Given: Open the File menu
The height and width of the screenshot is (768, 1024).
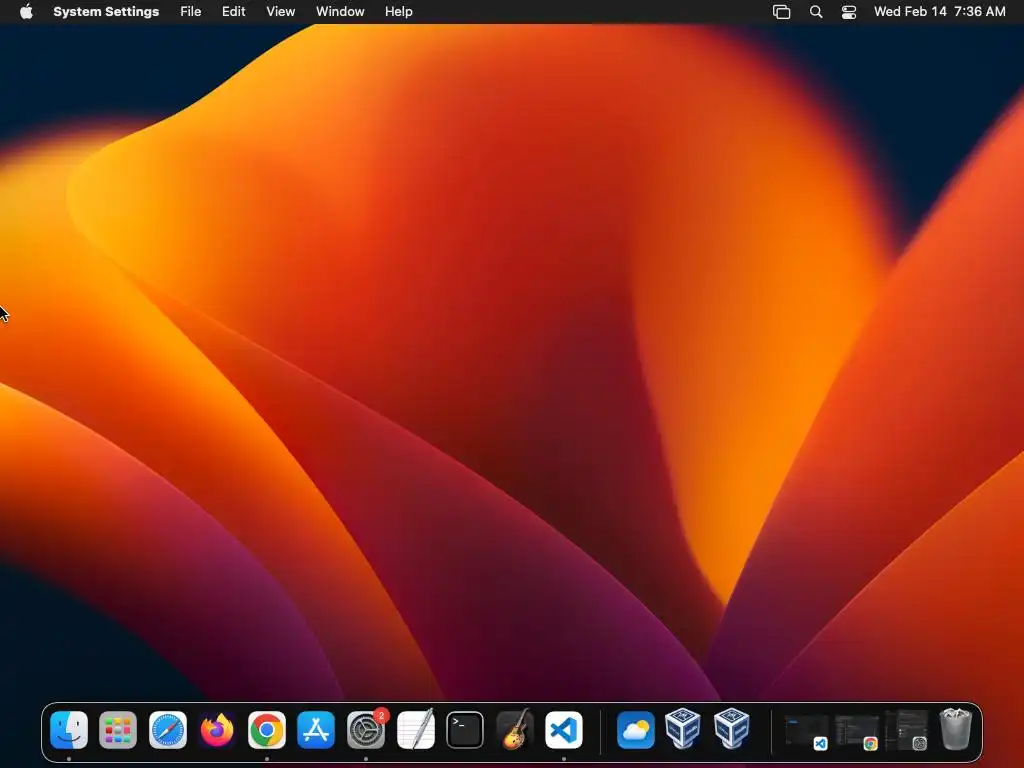Looking at the screenshot, I should pos(191,12).
